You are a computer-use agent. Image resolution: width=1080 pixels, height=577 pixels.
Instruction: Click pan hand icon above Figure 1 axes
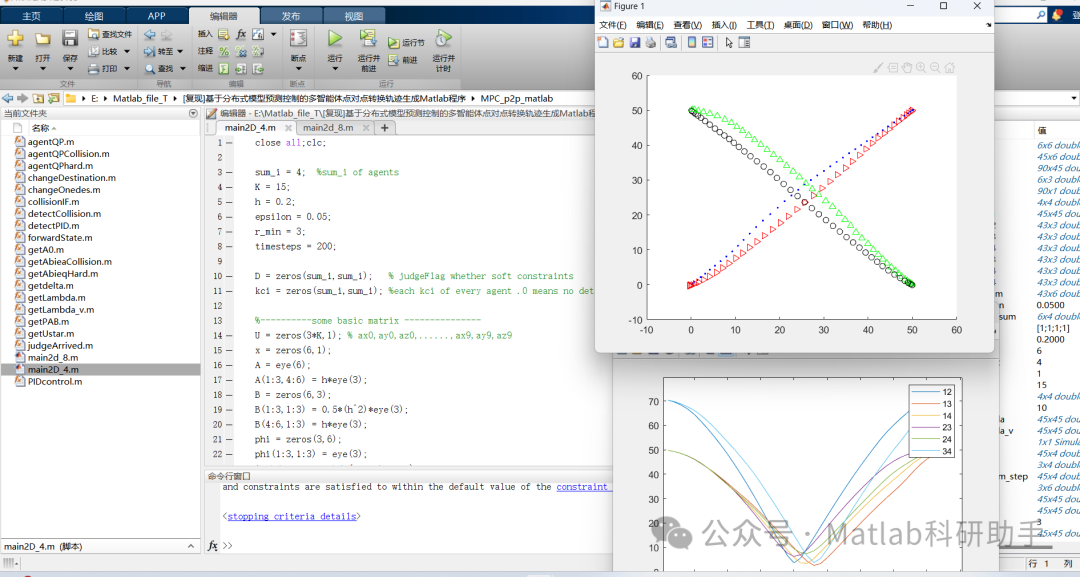(906, 67)
